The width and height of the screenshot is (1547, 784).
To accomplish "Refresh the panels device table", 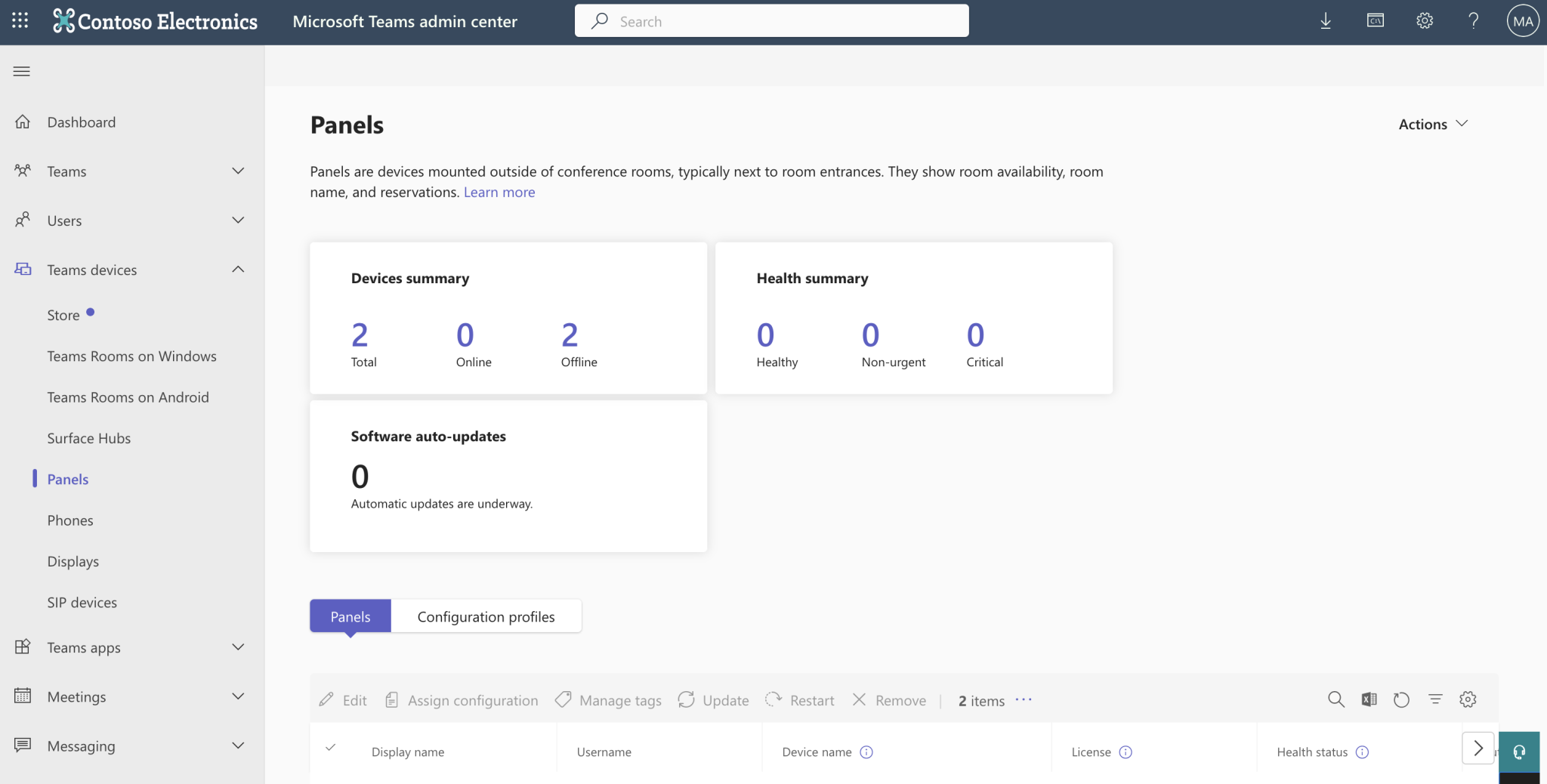I will [1402, 699].
